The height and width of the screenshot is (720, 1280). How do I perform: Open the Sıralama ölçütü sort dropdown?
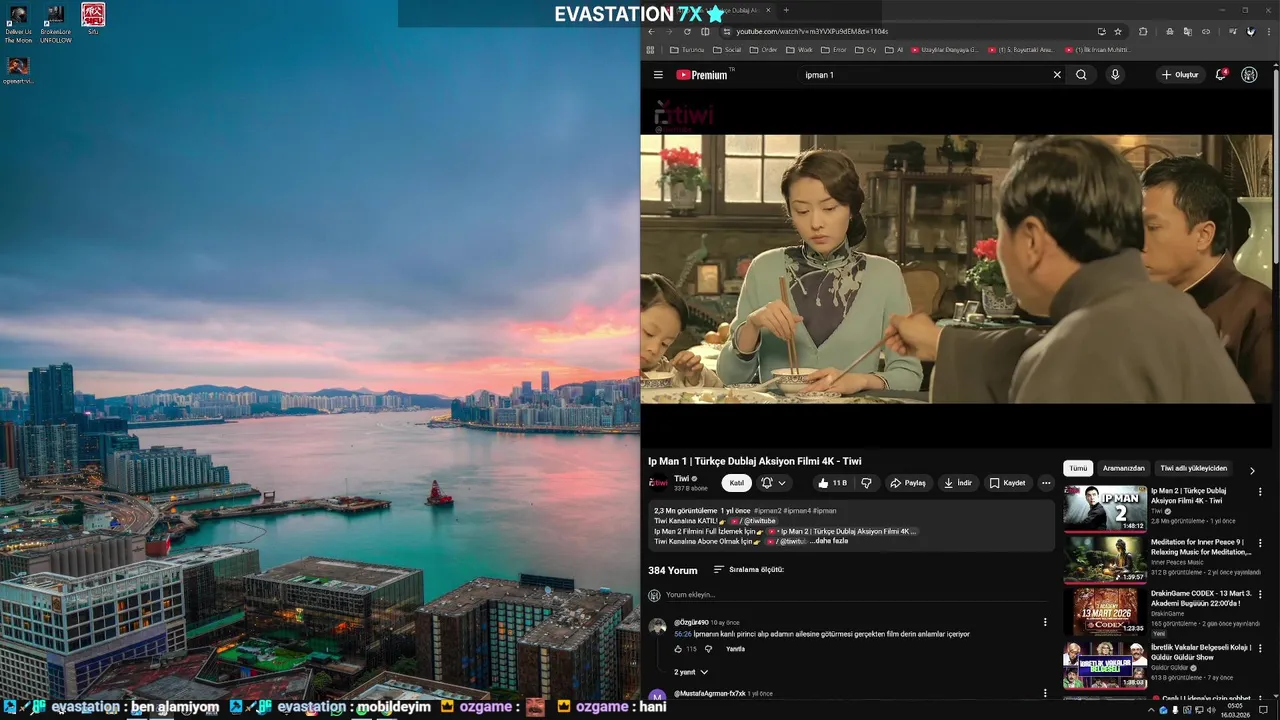click(x=748, y=570)
